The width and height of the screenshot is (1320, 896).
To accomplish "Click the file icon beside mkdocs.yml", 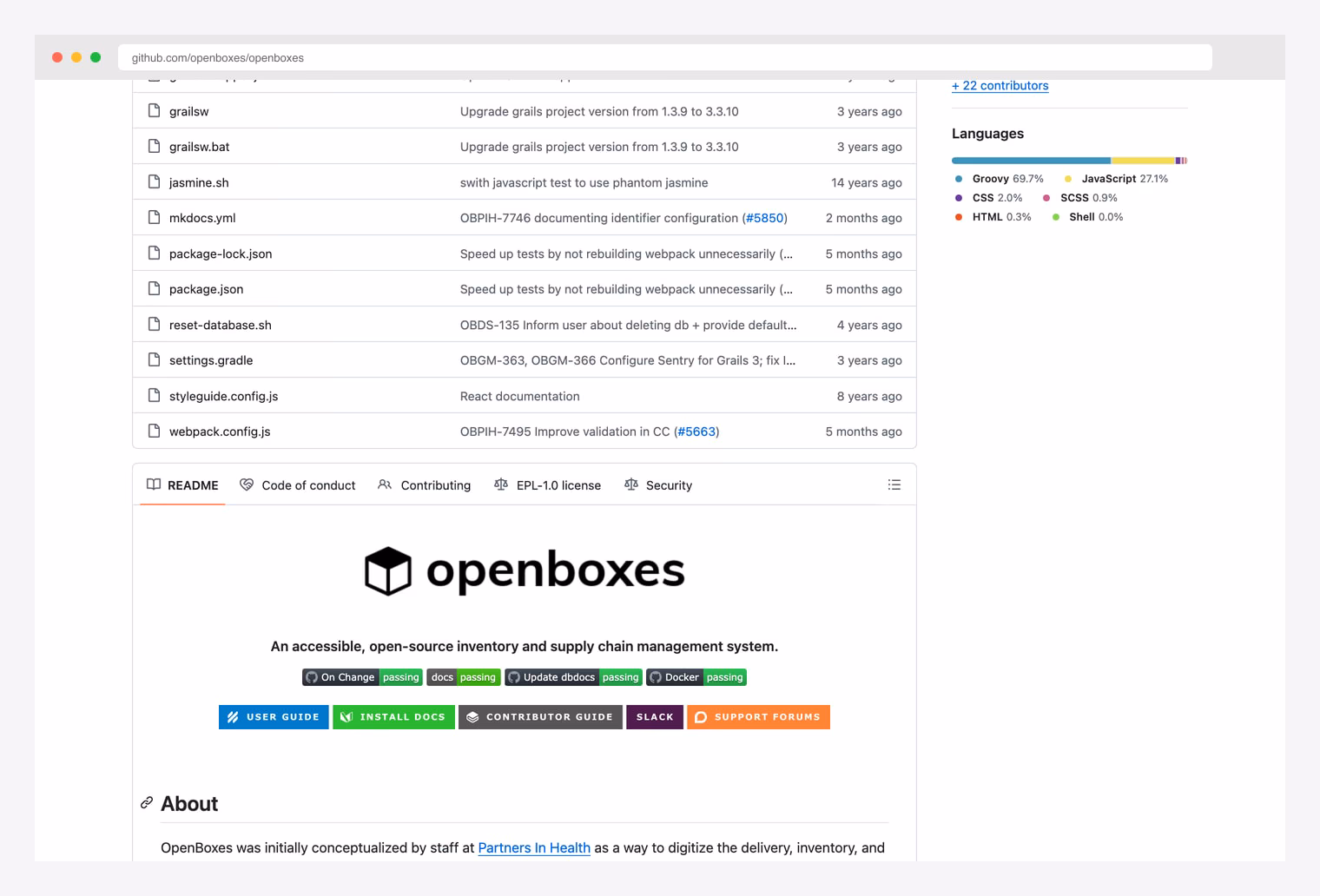I will (154, 217).
